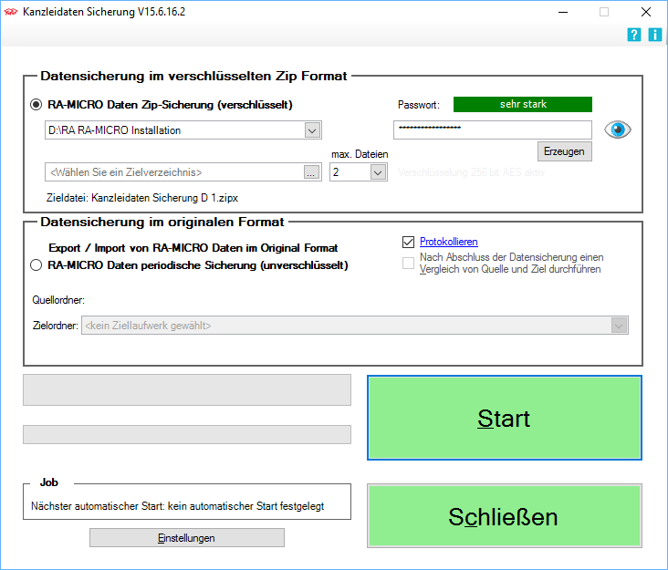This screenshot has height=570, width=668.
Task: Minimize the Kanzleidaten Sicherung window
Action: [563, 12]
